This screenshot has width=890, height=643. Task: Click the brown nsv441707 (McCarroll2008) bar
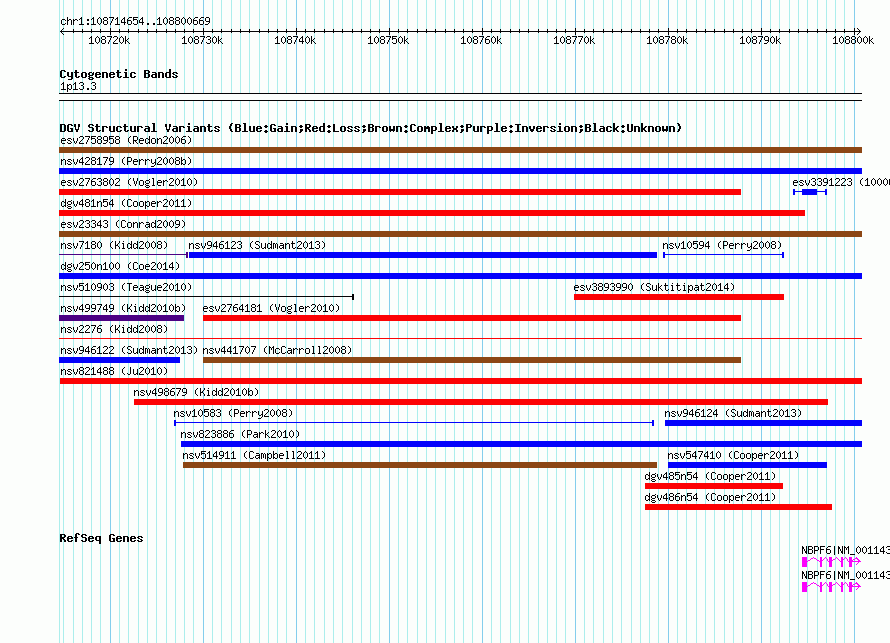(472, 360)
